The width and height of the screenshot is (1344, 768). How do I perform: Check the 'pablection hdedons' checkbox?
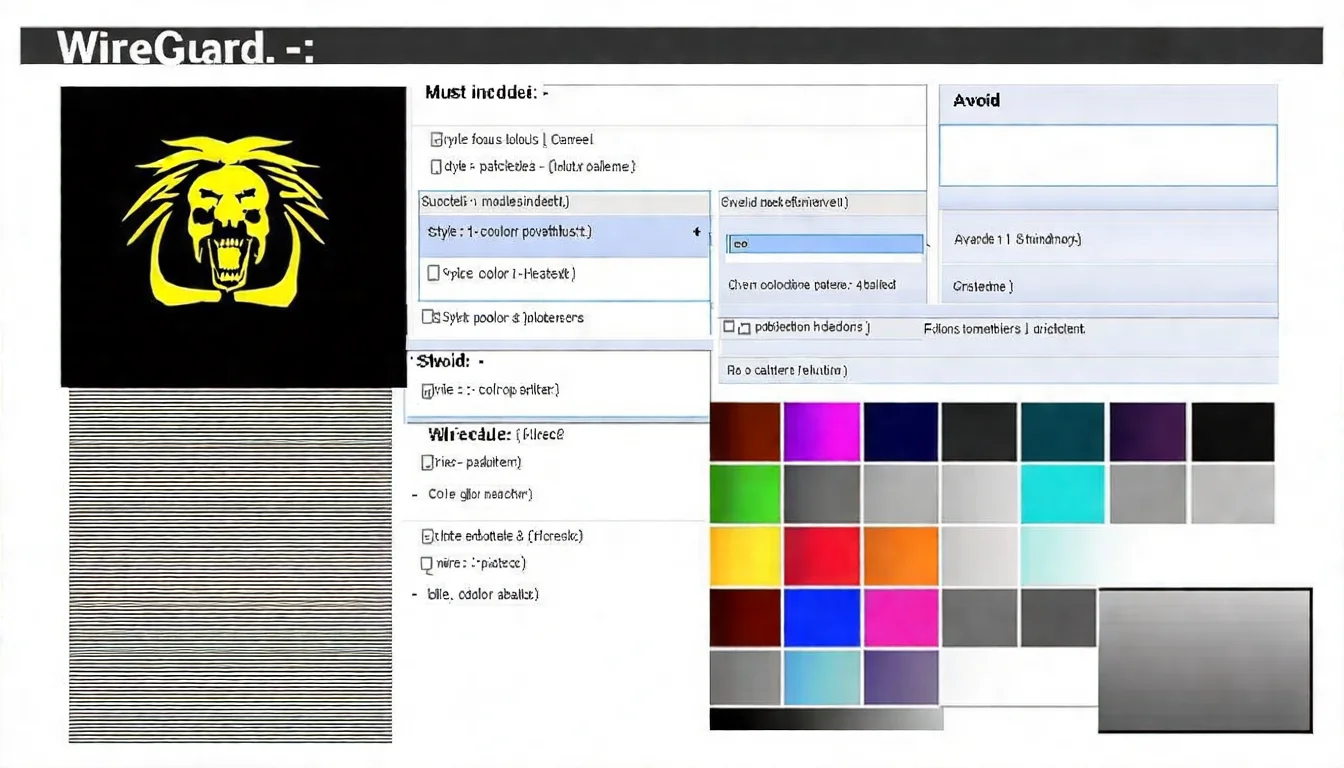point(729,327)
